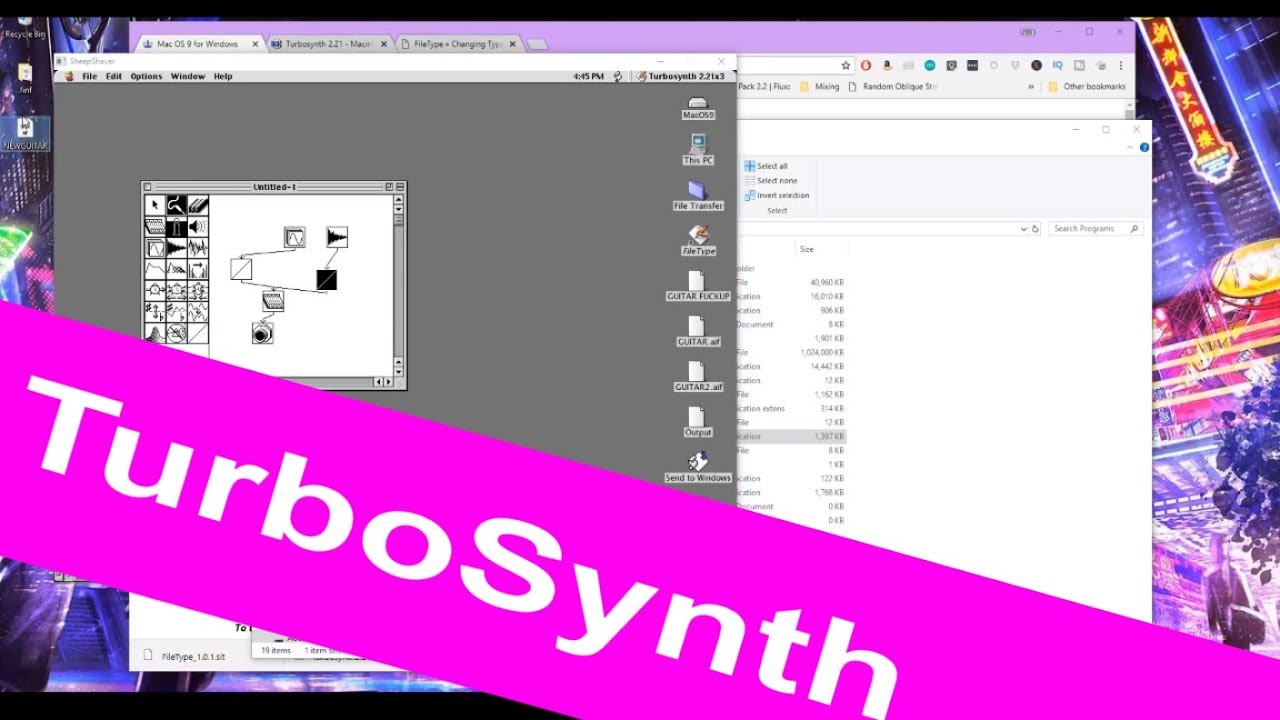Click the Amazon extension icon in Chrome

click(x=888, y=65)
